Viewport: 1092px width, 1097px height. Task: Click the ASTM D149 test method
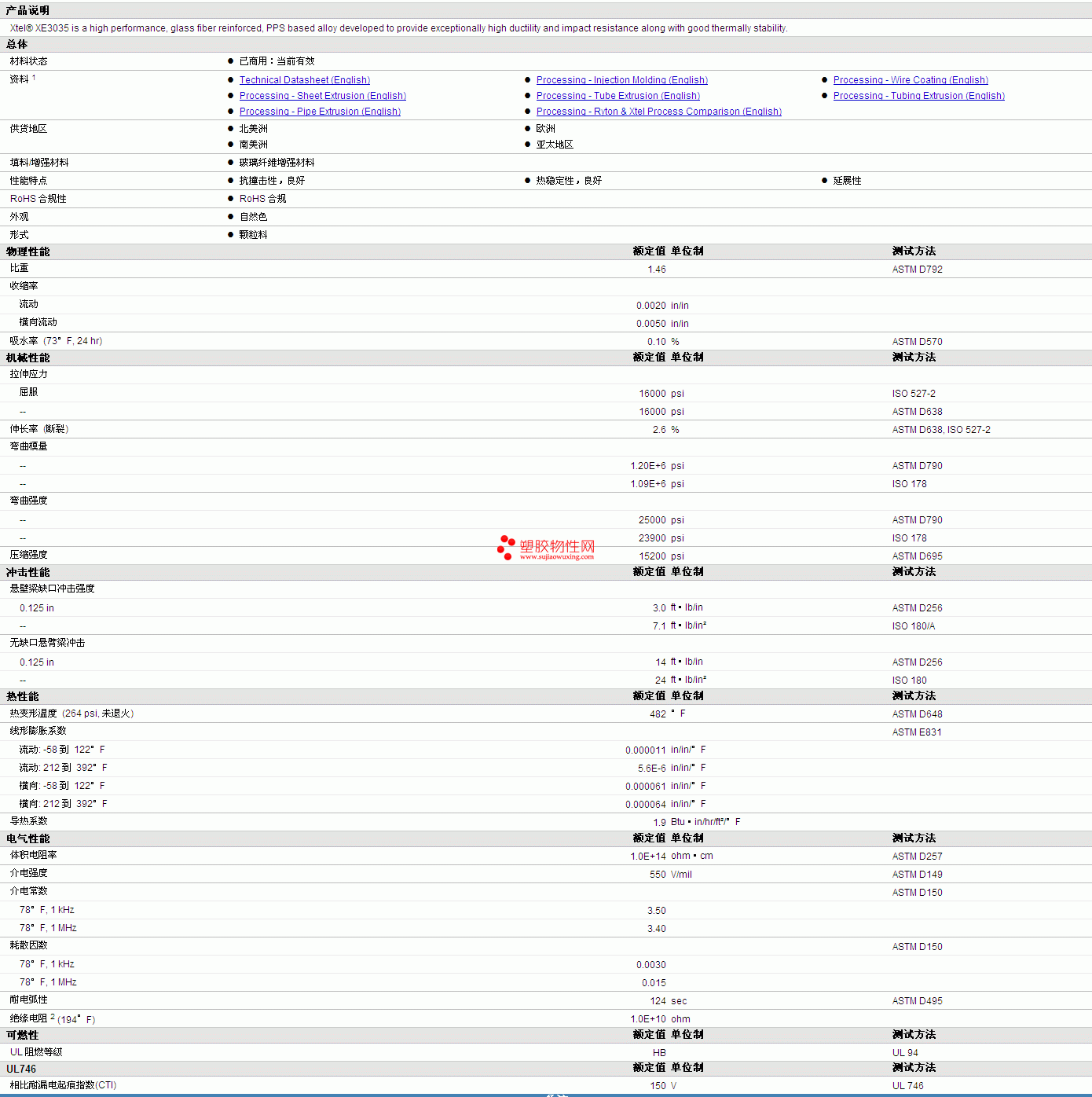coord(918,875)
